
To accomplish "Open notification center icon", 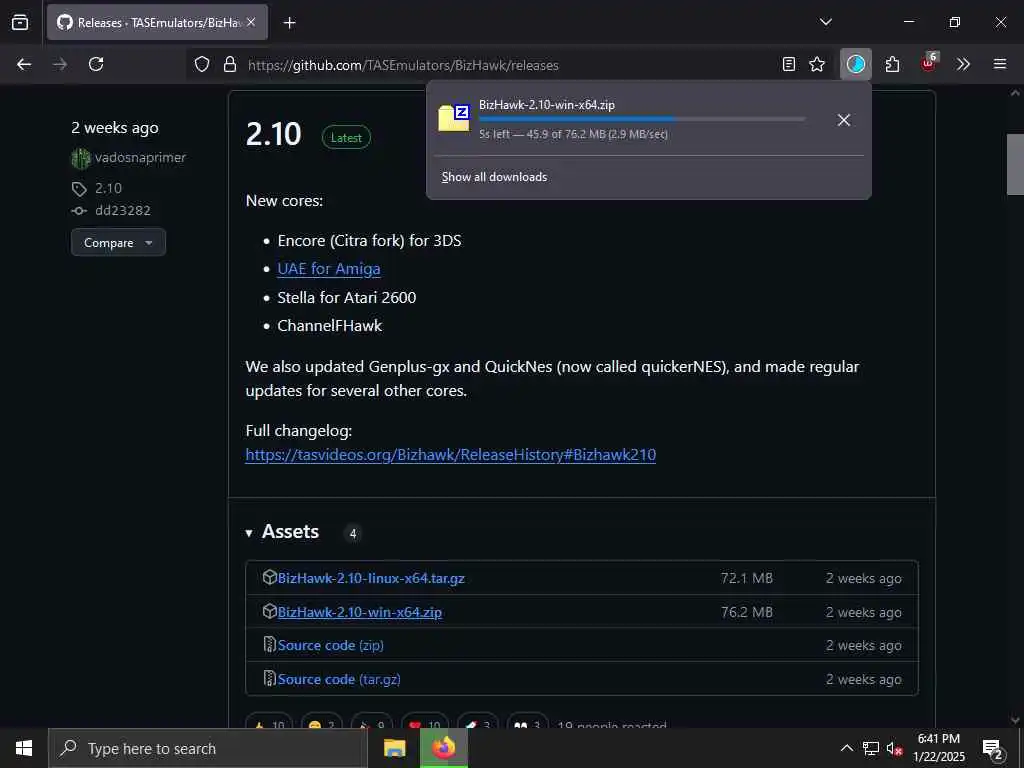I will [993, 748].
